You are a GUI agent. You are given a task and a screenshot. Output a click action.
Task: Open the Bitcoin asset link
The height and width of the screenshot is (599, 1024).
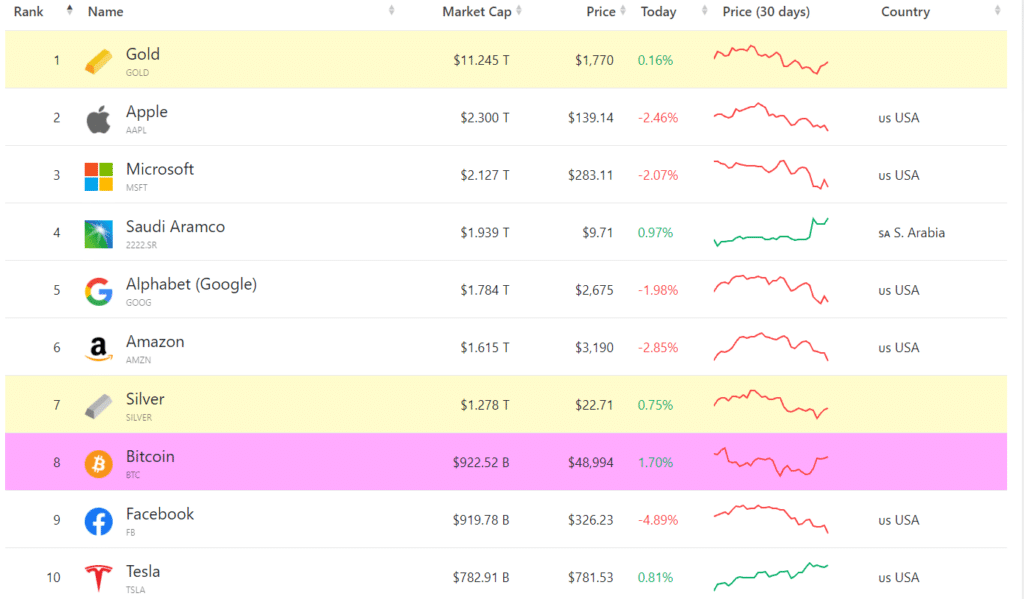[x=150, y=457]
